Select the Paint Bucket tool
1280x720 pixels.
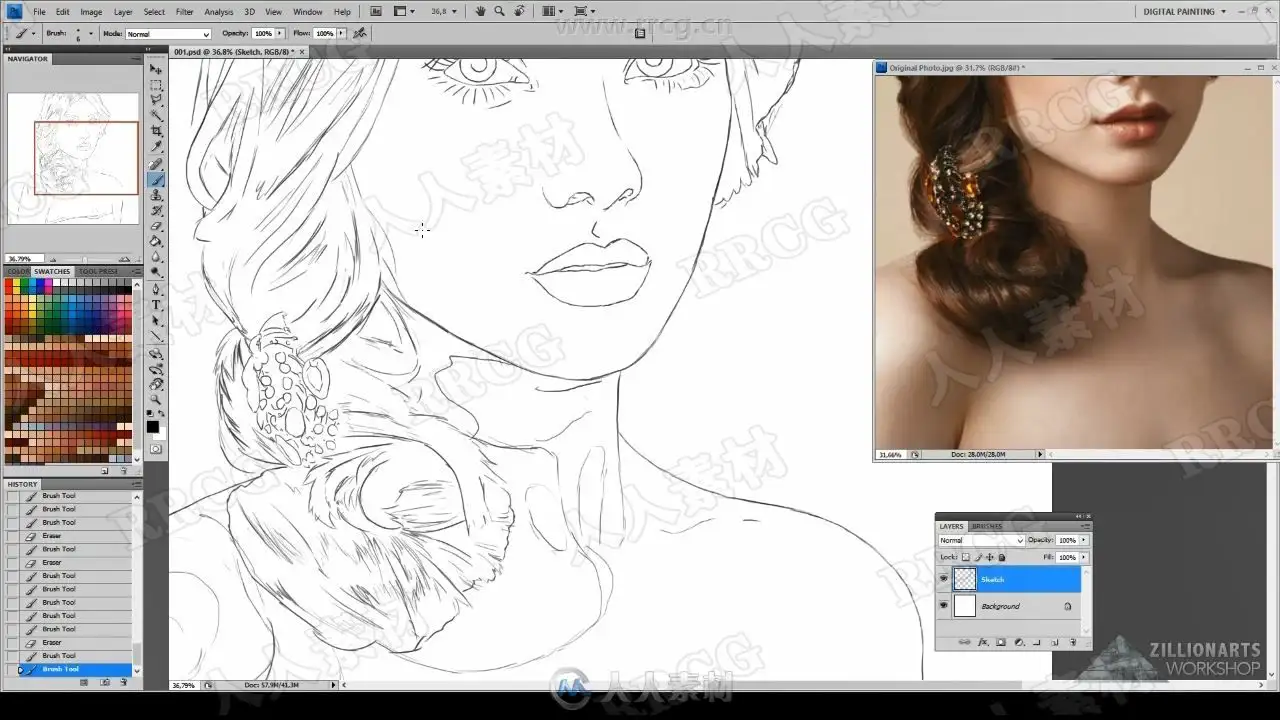157,241
